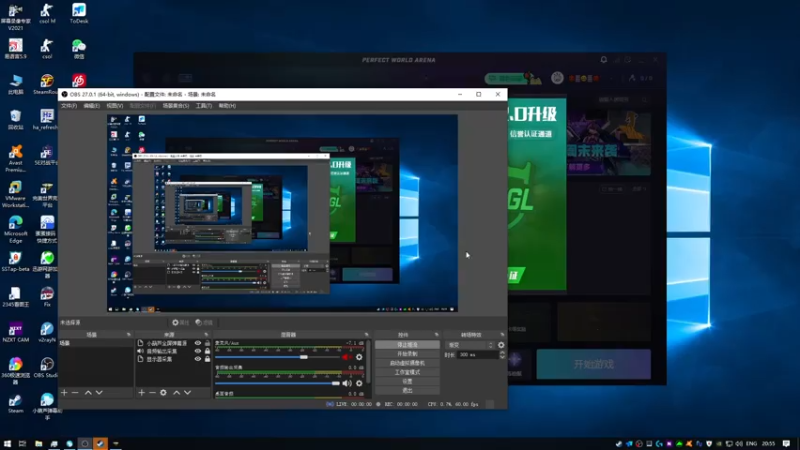Click the 300 ms duration field
Viewport: 800px width, 450px height.
(x=477, y=355)
